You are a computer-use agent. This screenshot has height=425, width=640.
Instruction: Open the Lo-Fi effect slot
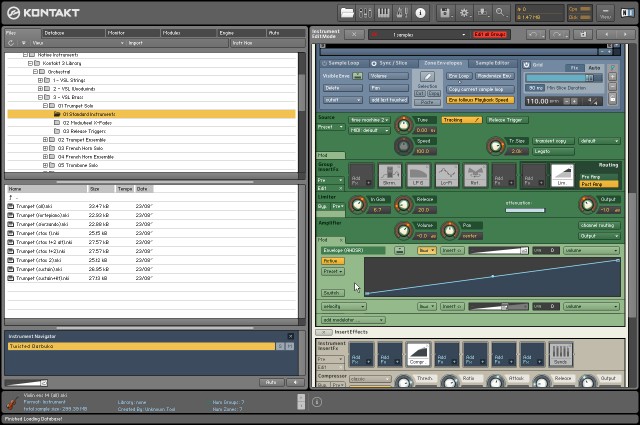point(447,175)
